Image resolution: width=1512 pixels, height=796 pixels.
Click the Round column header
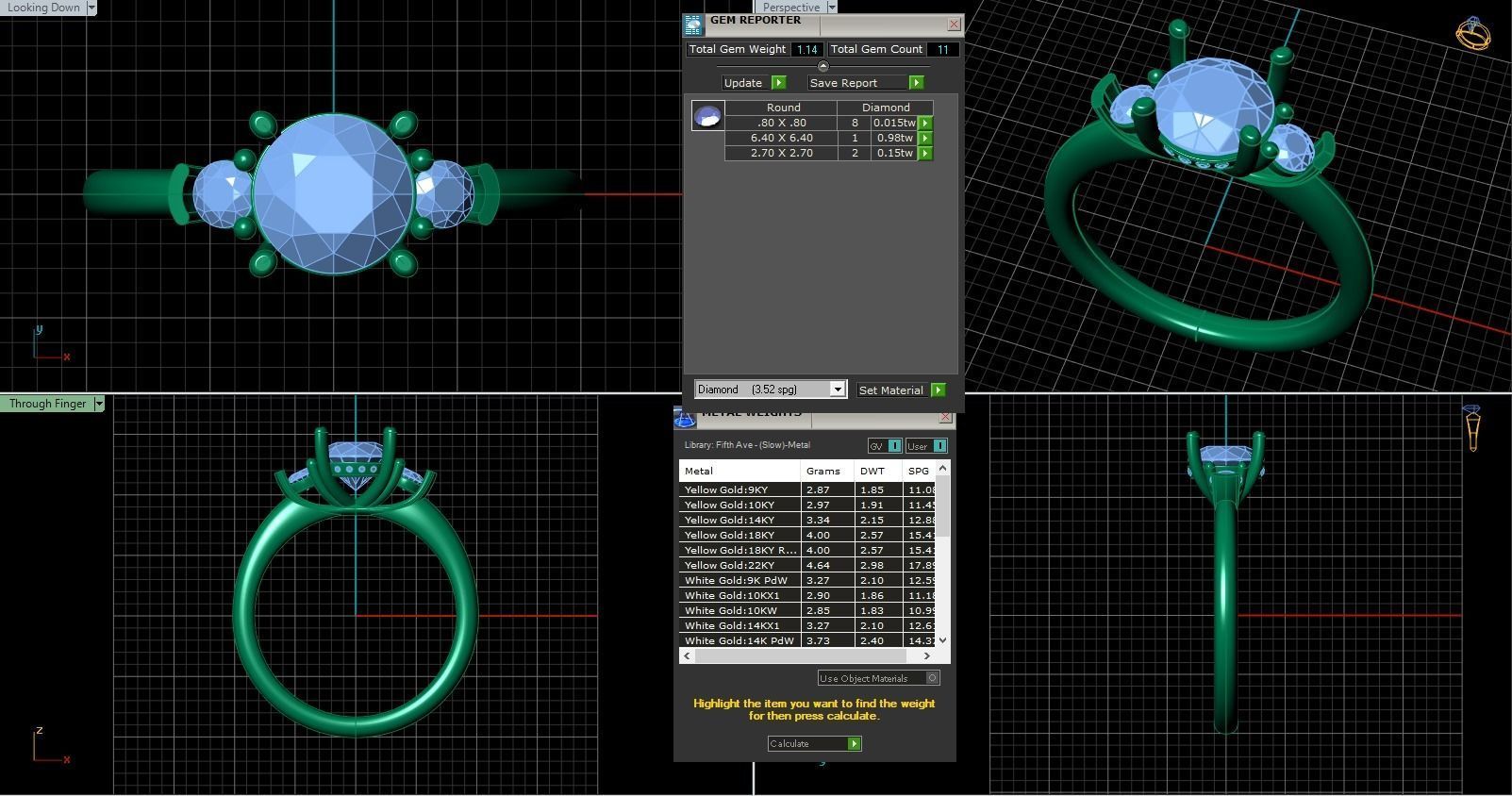(783, 108)
